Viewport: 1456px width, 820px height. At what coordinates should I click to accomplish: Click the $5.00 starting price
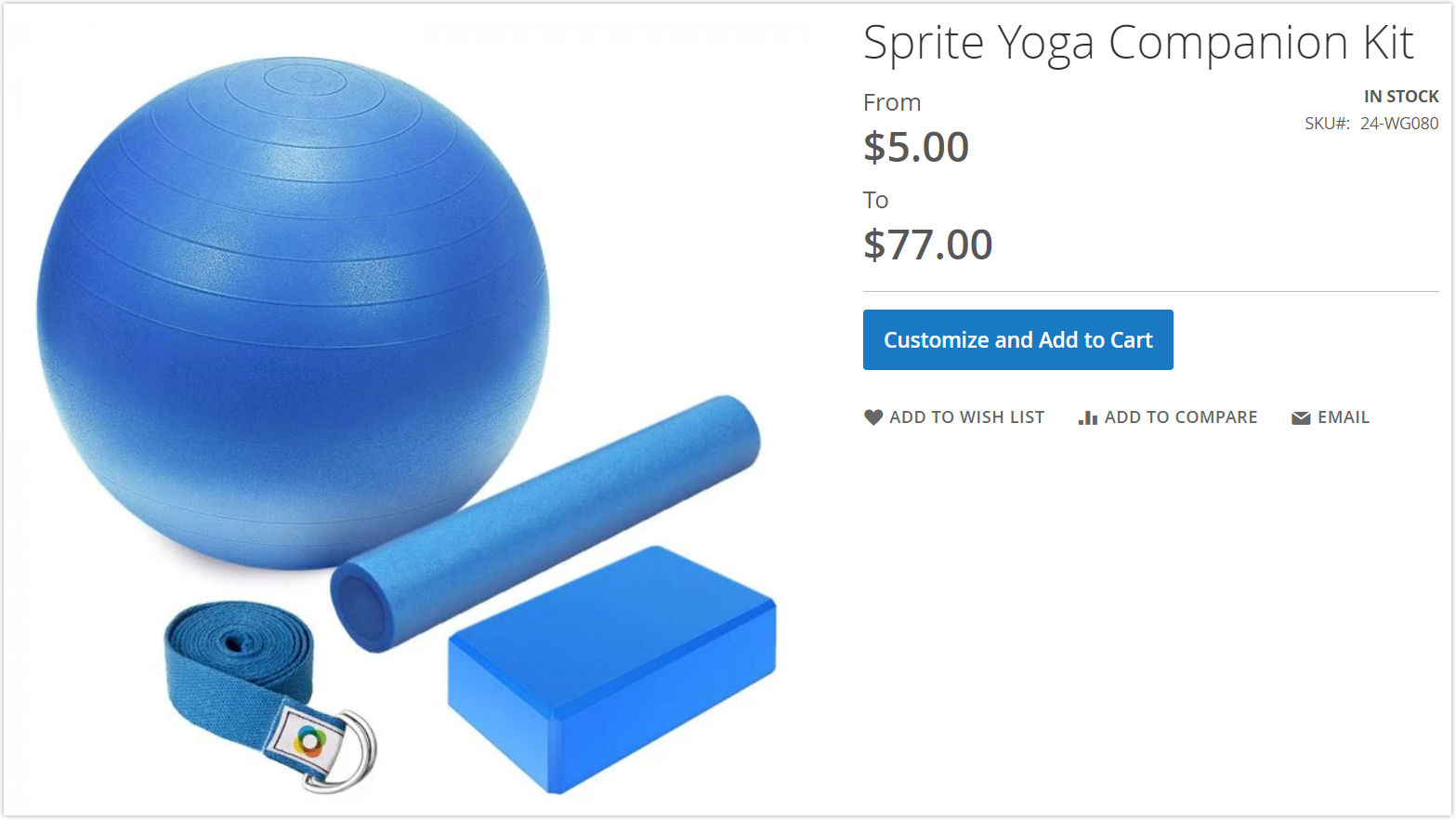pos(916,147)
